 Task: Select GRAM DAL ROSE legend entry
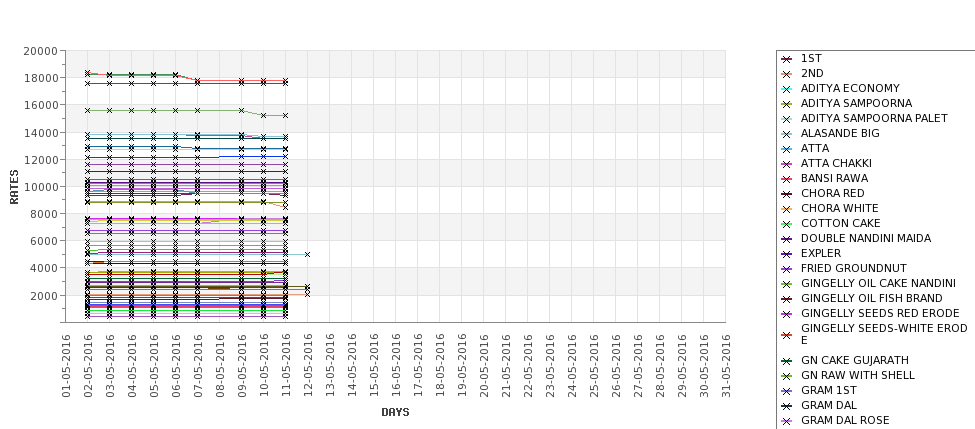(x=845, y=420)
